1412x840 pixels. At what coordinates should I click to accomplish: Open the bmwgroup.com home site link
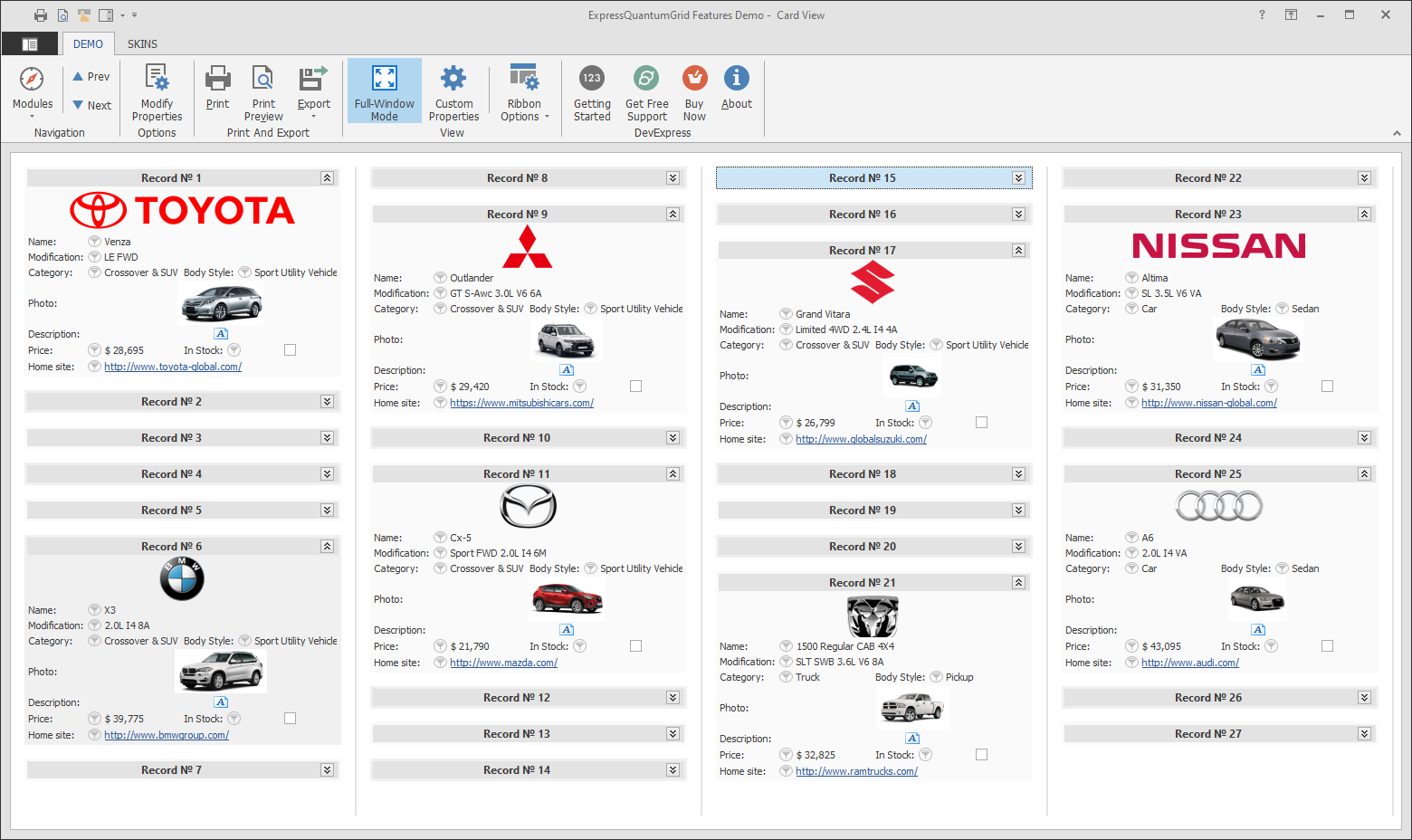point(167,735)
